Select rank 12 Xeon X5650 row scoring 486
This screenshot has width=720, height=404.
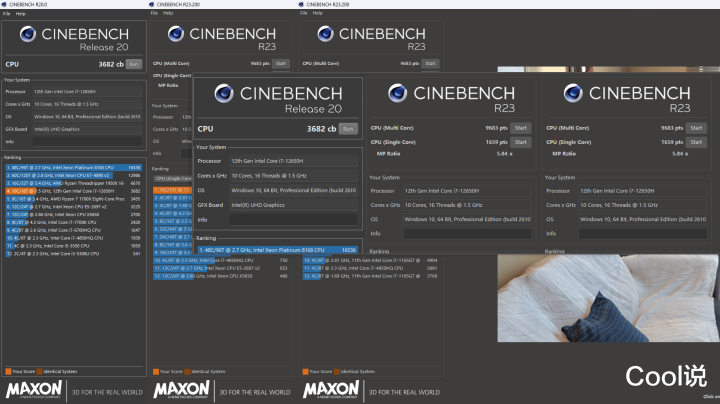[221, 276]
